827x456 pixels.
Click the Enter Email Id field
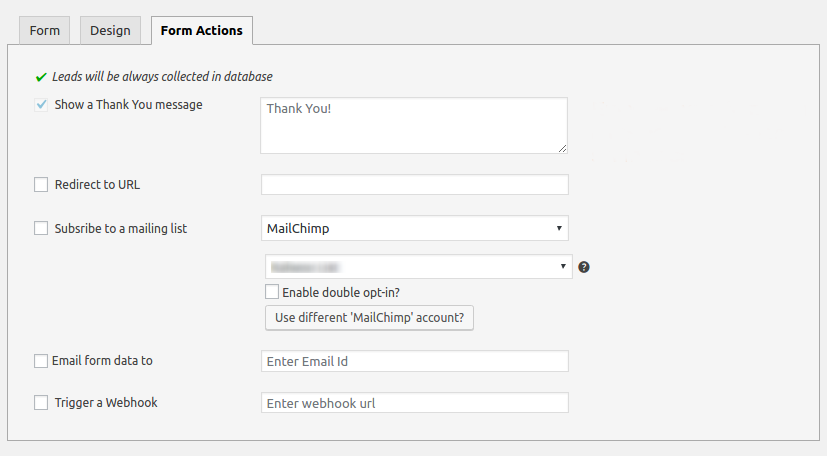click(x=414, y=361)
